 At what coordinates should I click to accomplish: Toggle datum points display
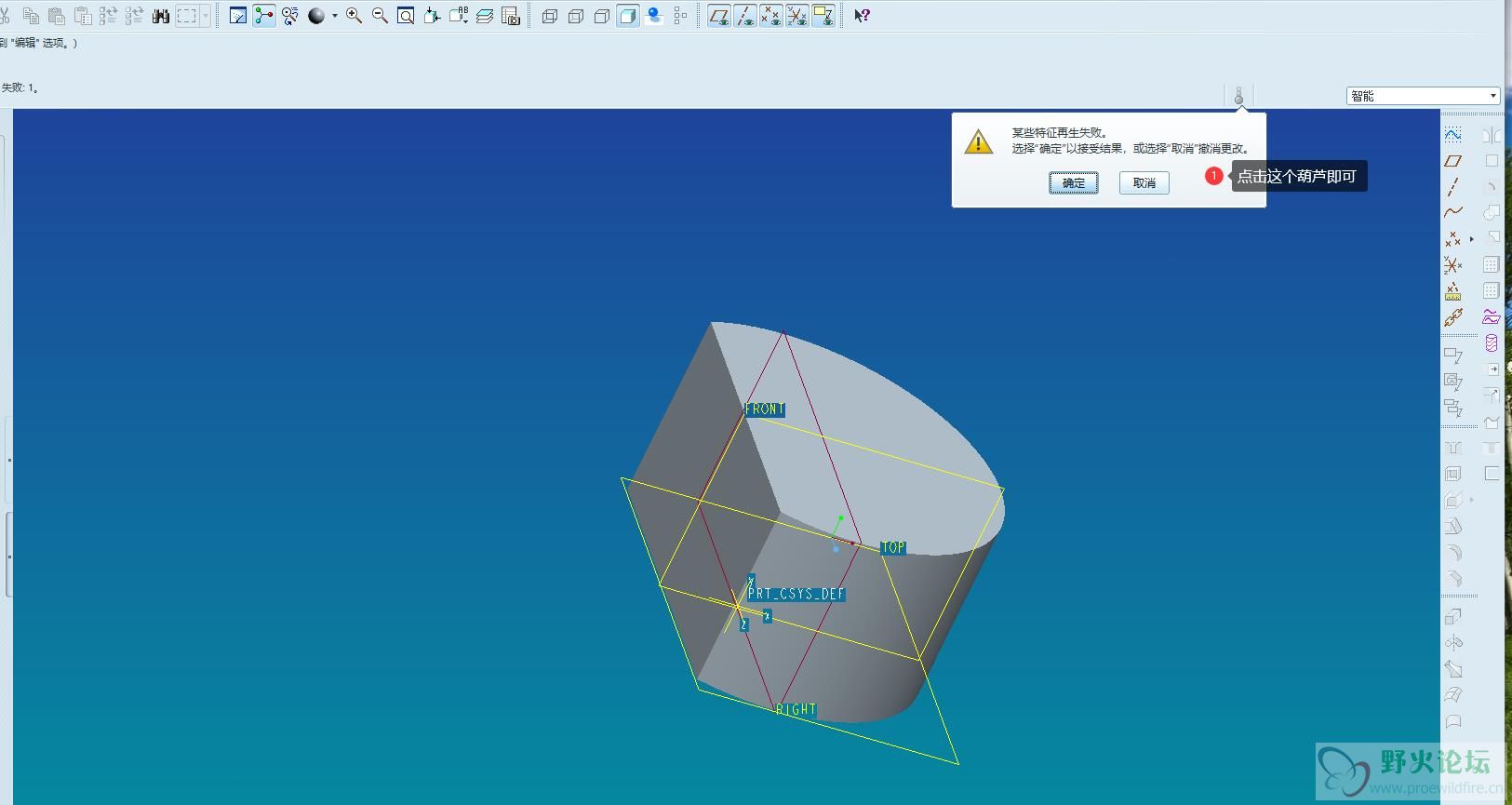770,16
